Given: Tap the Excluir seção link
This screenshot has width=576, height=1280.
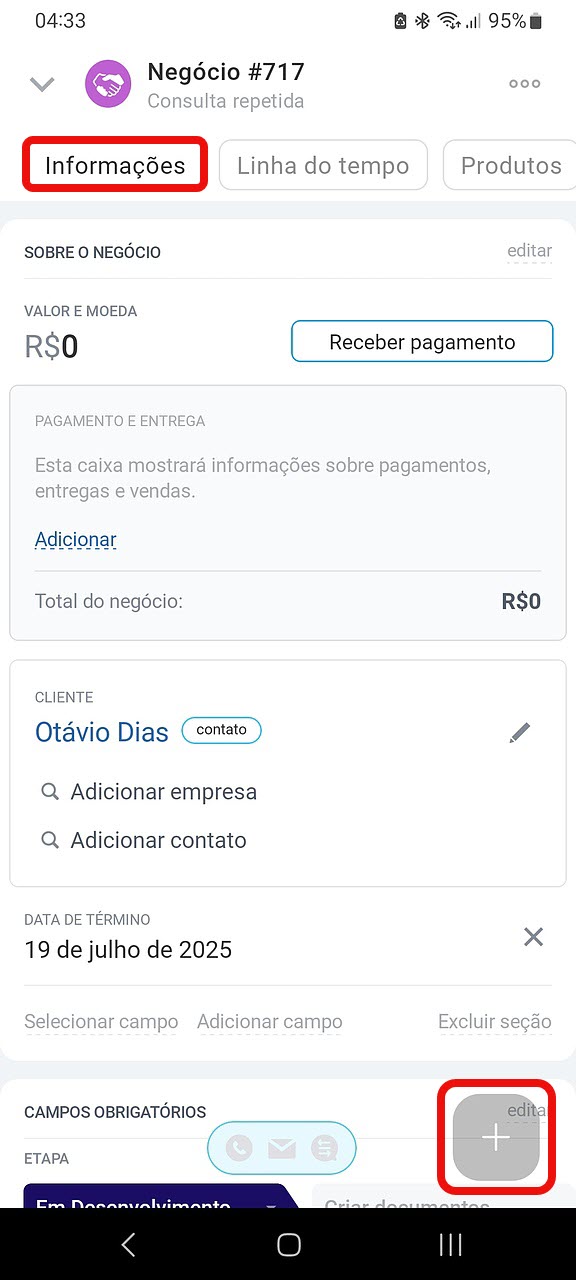Looking at the screenshot, I should (495, 1022).
